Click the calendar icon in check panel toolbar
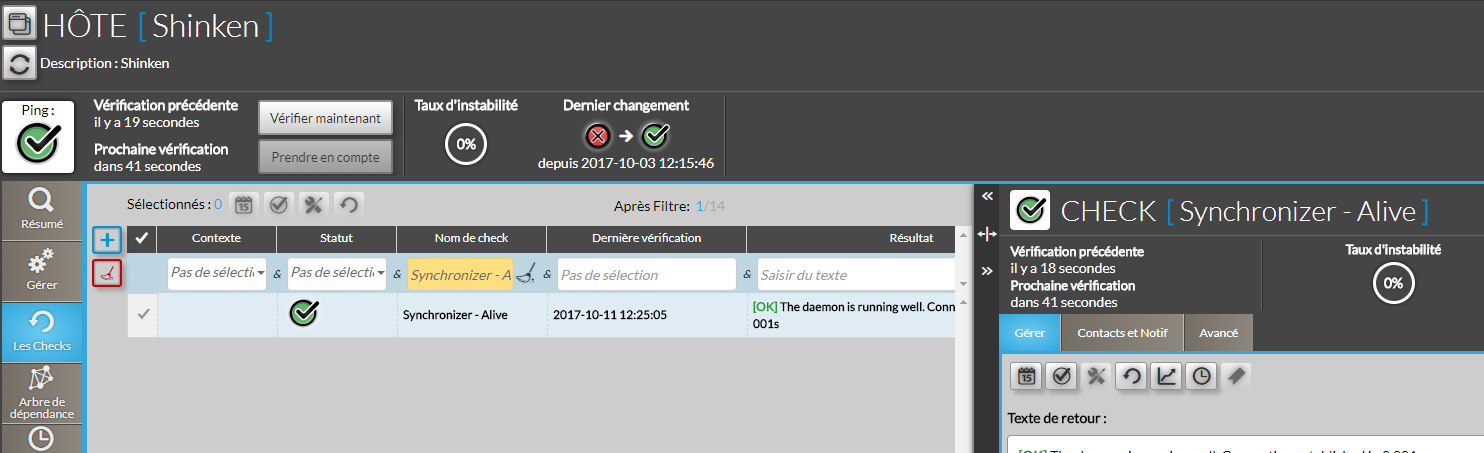Viewport: 1484px width, 453px height. coord(1026,376)
